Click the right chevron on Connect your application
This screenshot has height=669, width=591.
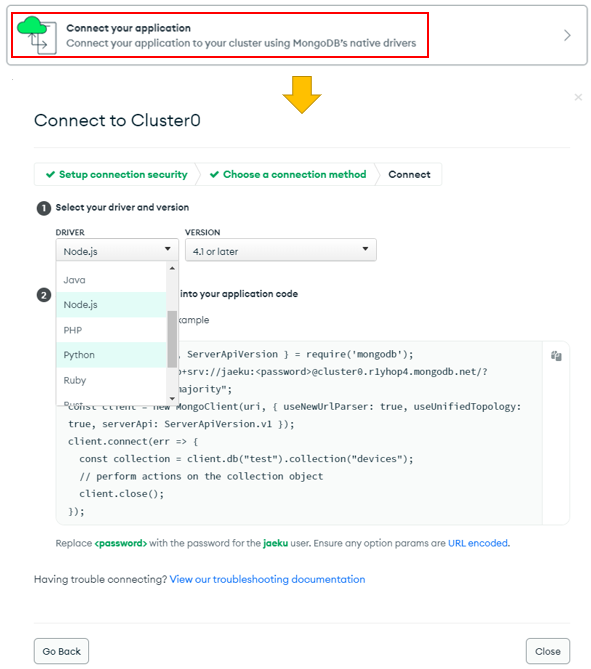[x=567, y=35]
